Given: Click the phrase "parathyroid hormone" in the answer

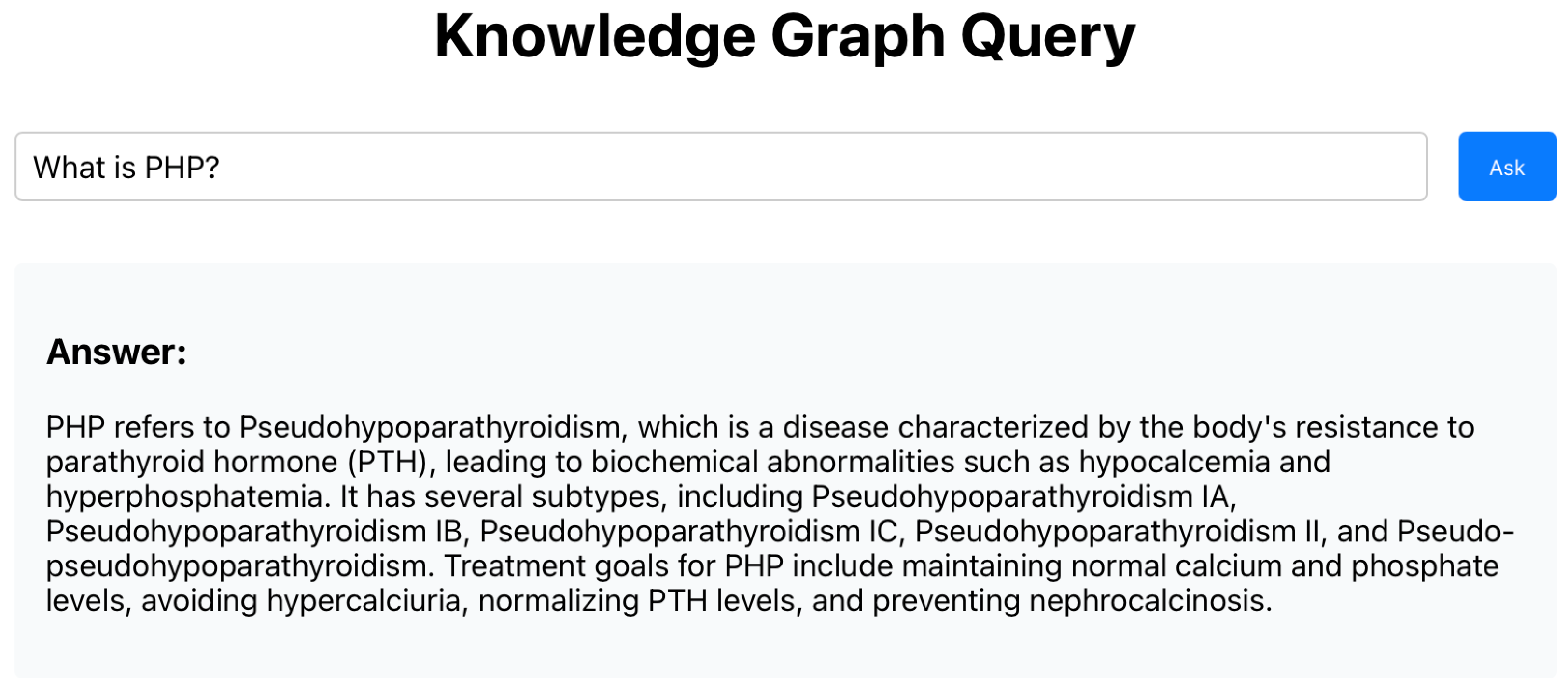Looking at the screenshot, I should click(x=191, y=461).
